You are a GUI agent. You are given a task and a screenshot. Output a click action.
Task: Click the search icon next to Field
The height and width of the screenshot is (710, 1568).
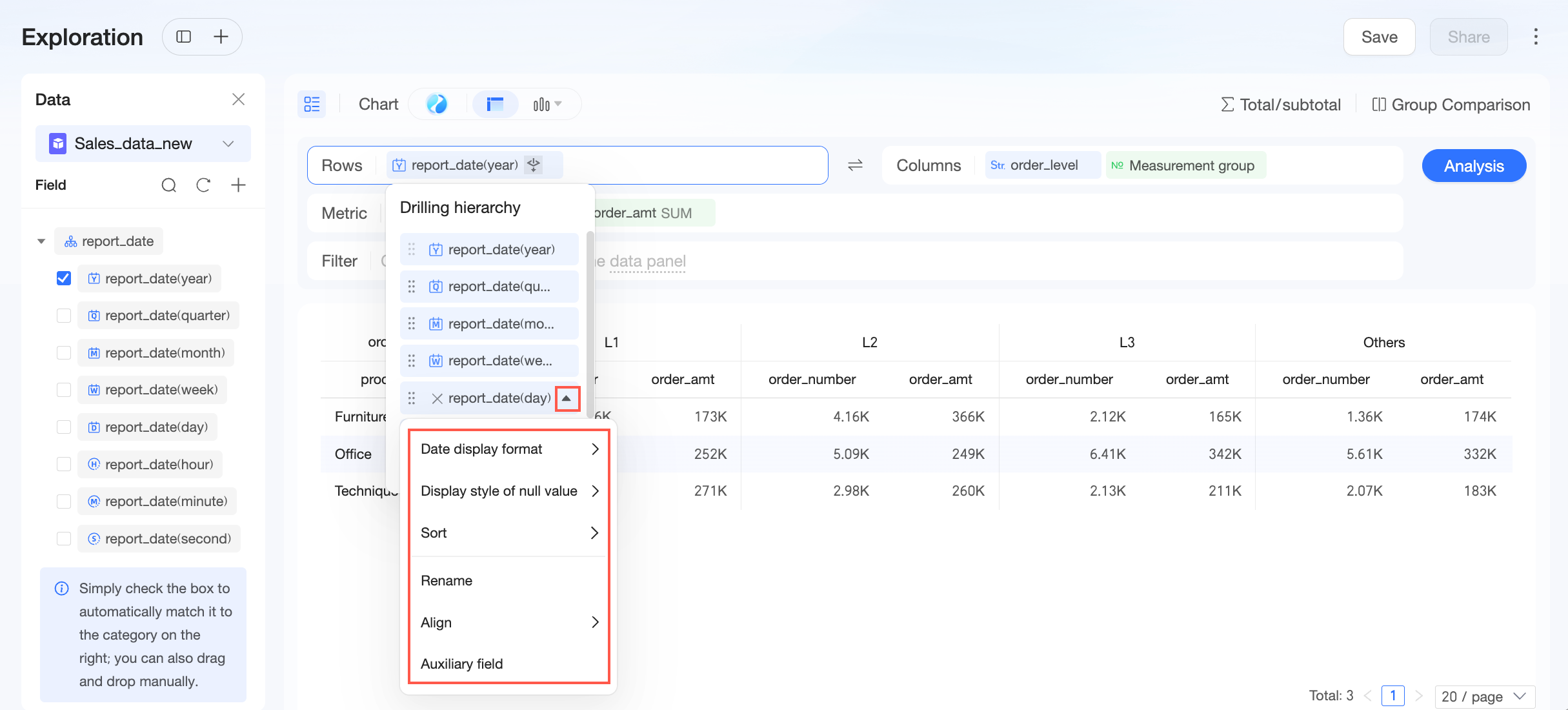click(168, 185)
